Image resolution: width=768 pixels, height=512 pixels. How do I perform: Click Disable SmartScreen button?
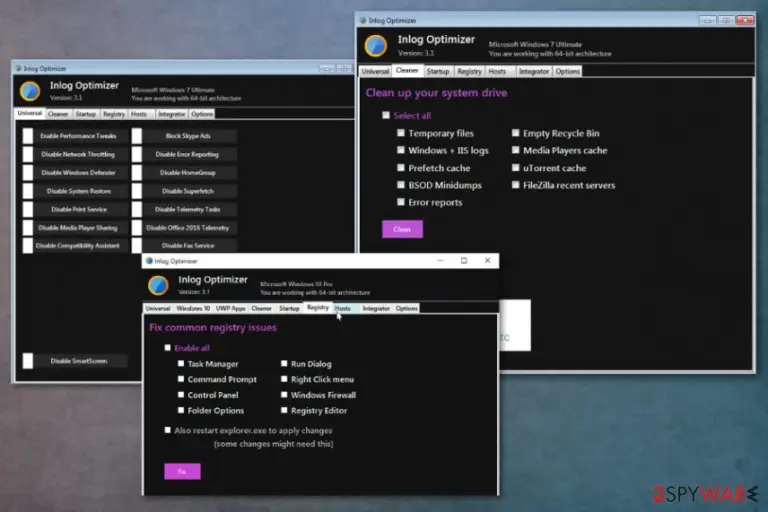78,361
